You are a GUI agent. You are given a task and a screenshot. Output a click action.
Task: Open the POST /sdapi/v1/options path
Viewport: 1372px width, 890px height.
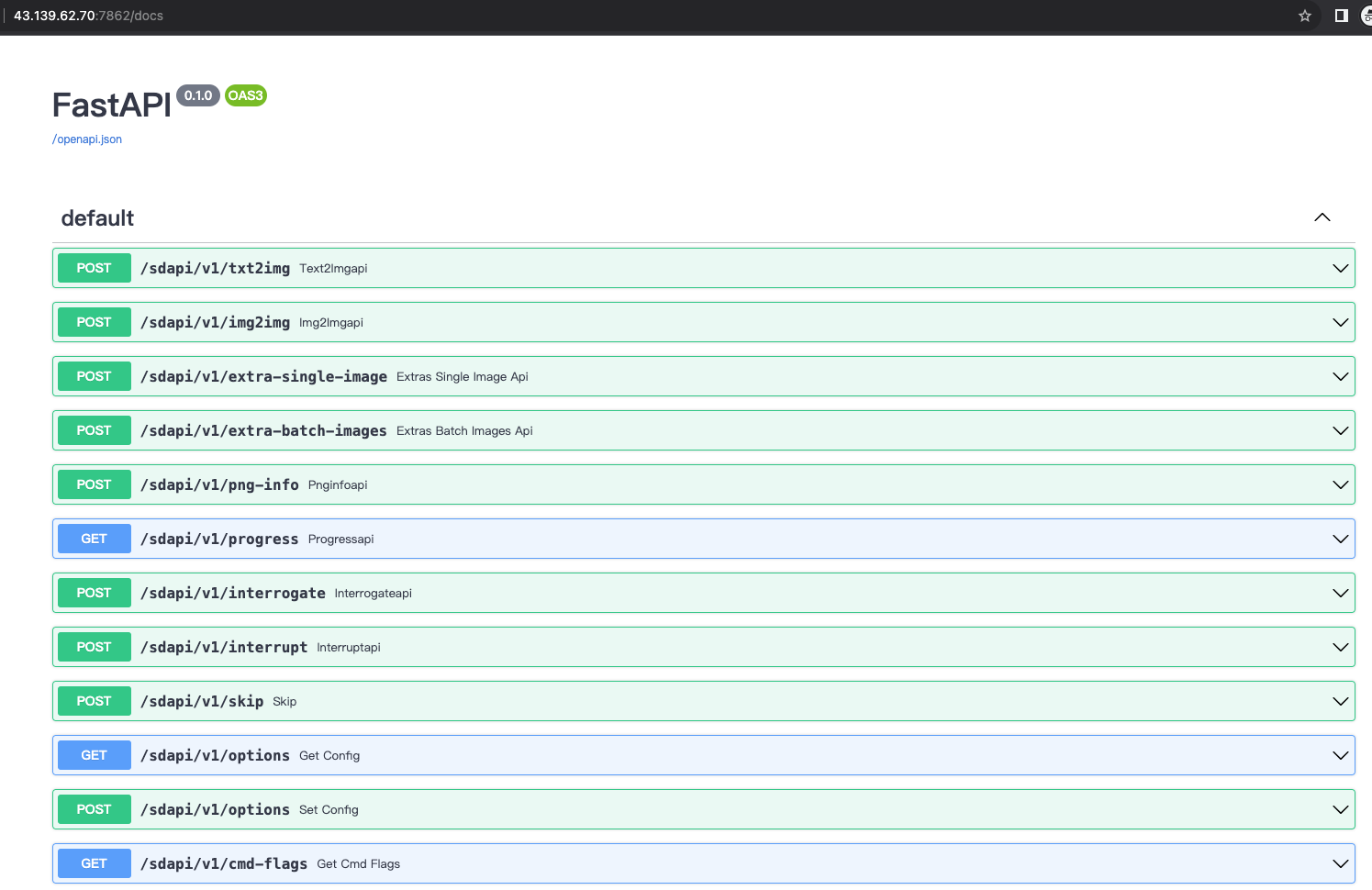[x=216, y=809]
